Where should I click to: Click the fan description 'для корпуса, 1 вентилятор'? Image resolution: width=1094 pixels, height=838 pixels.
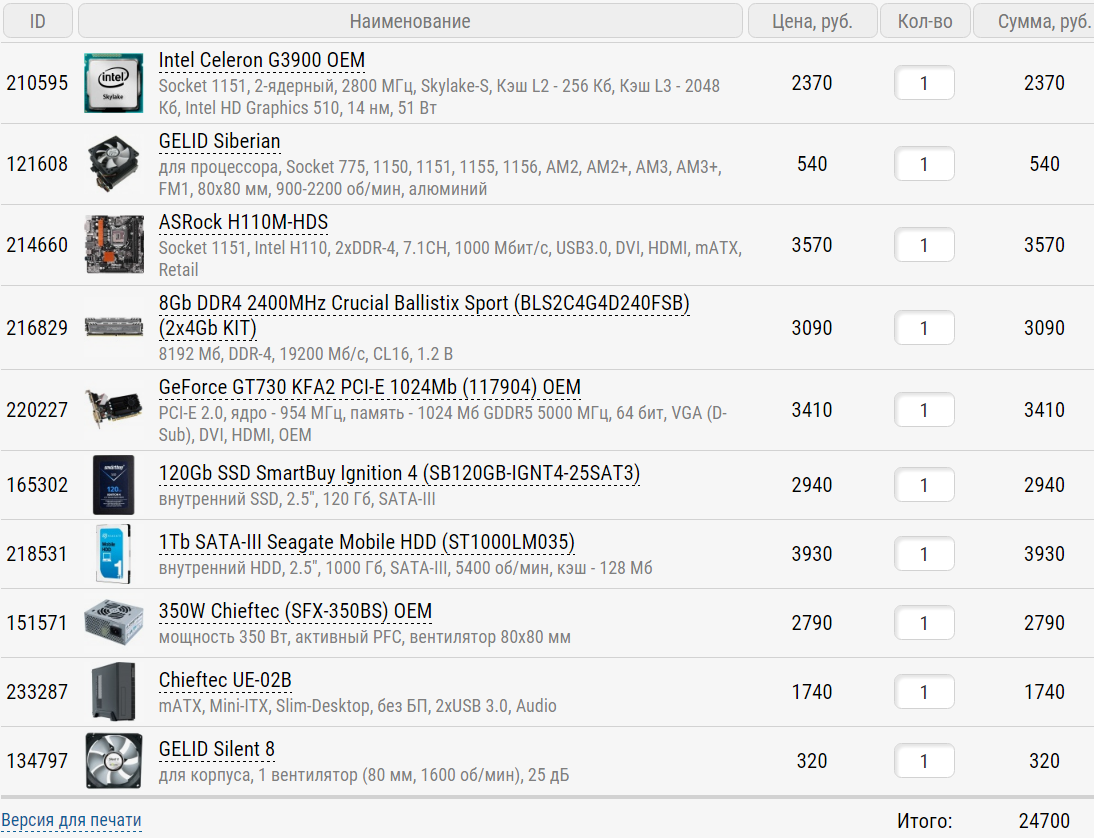click(x=364, y=775)
